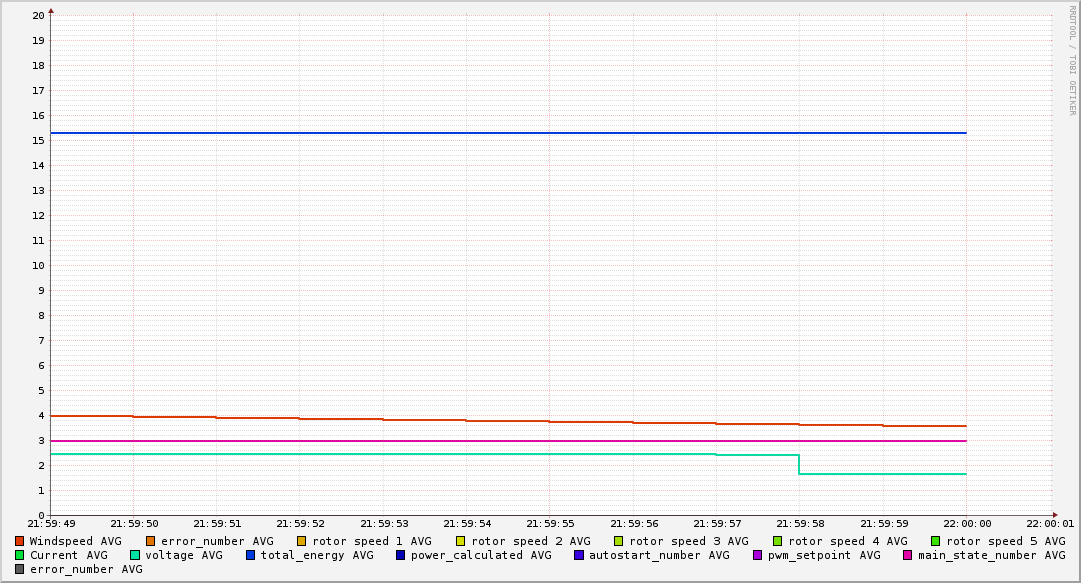Click the green Current AVG legend swatch
Viewport: 1081px width, 583px height.
pyautogui.click(x=19, y=555)
